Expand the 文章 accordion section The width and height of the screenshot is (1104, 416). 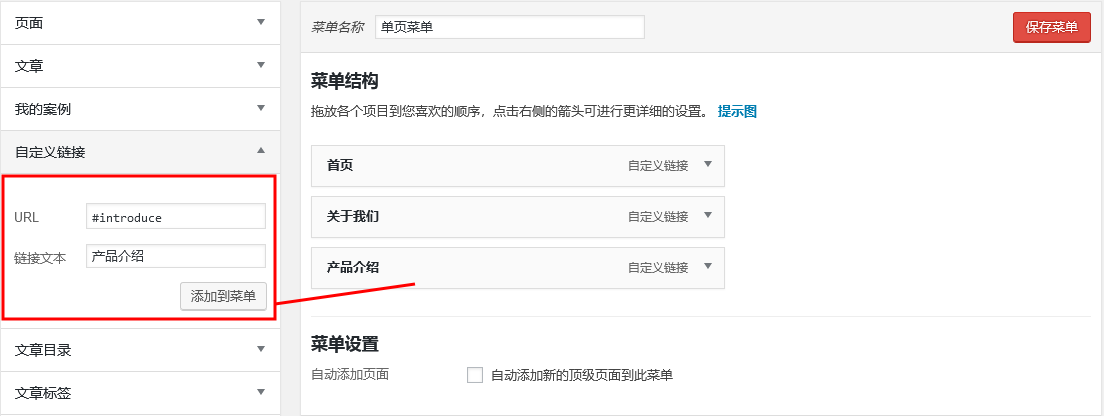[x=261, y=65]
